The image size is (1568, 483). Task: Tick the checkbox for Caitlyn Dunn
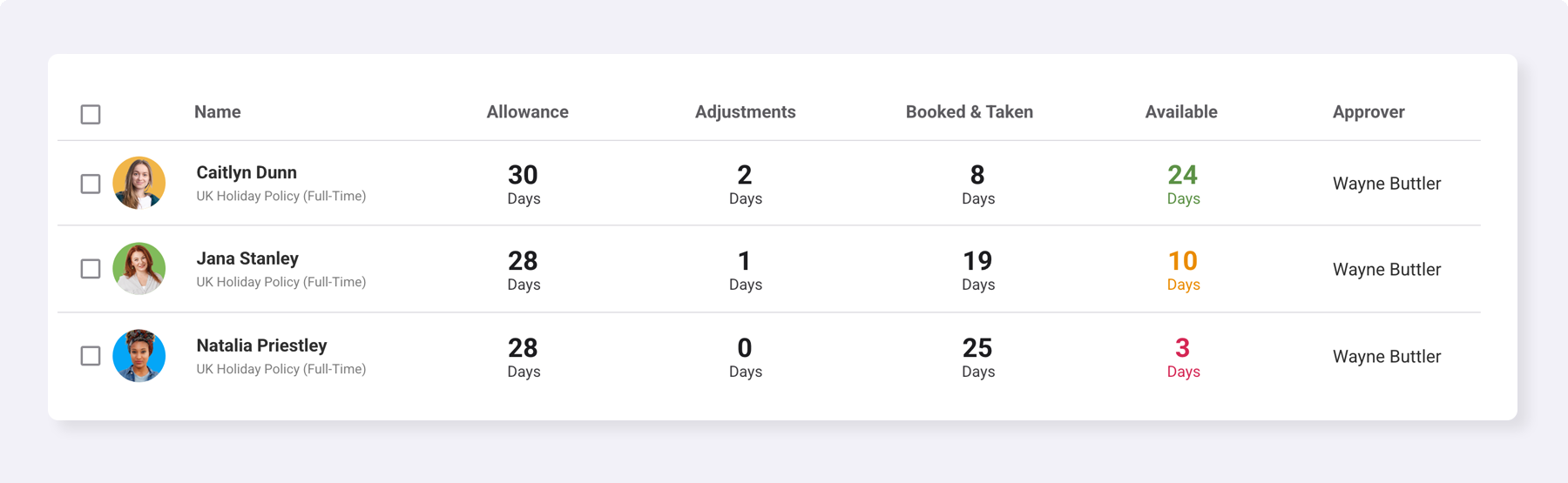(x=91, y=184)
